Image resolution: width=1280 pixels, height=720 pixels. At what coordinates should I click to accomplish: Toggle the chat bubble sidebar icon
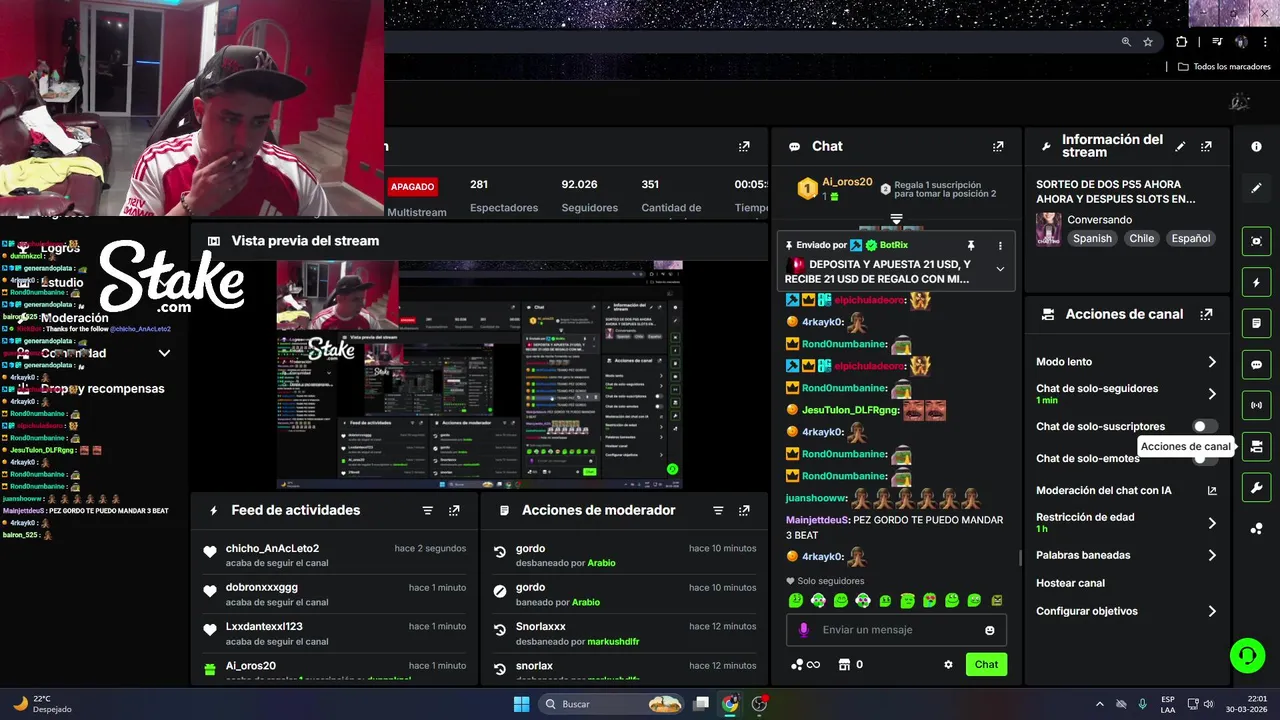pyautogui.click(x=1257, y=365)
